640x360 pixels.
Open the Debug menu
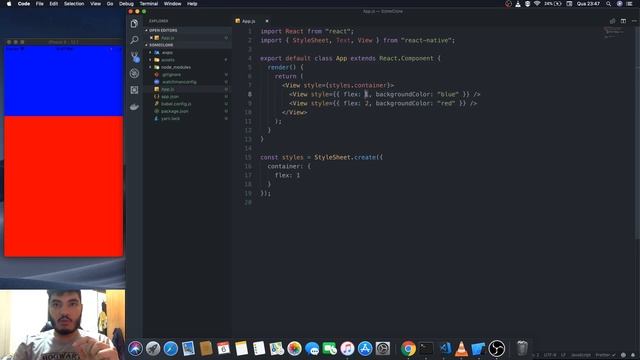pyautogui.click(x=126, y=4)
